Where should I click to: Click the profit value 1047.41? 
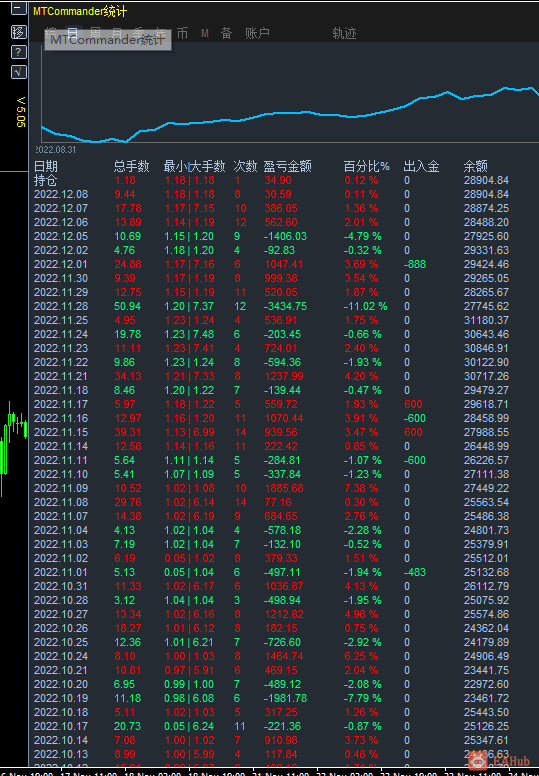[284, 264]
